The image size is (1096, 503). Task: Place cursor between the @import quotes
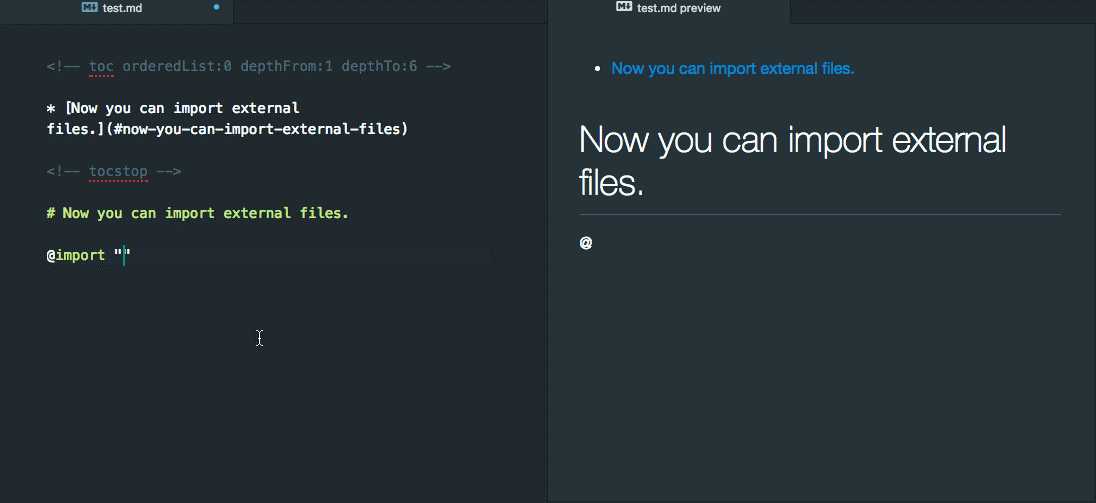point(124,256)
